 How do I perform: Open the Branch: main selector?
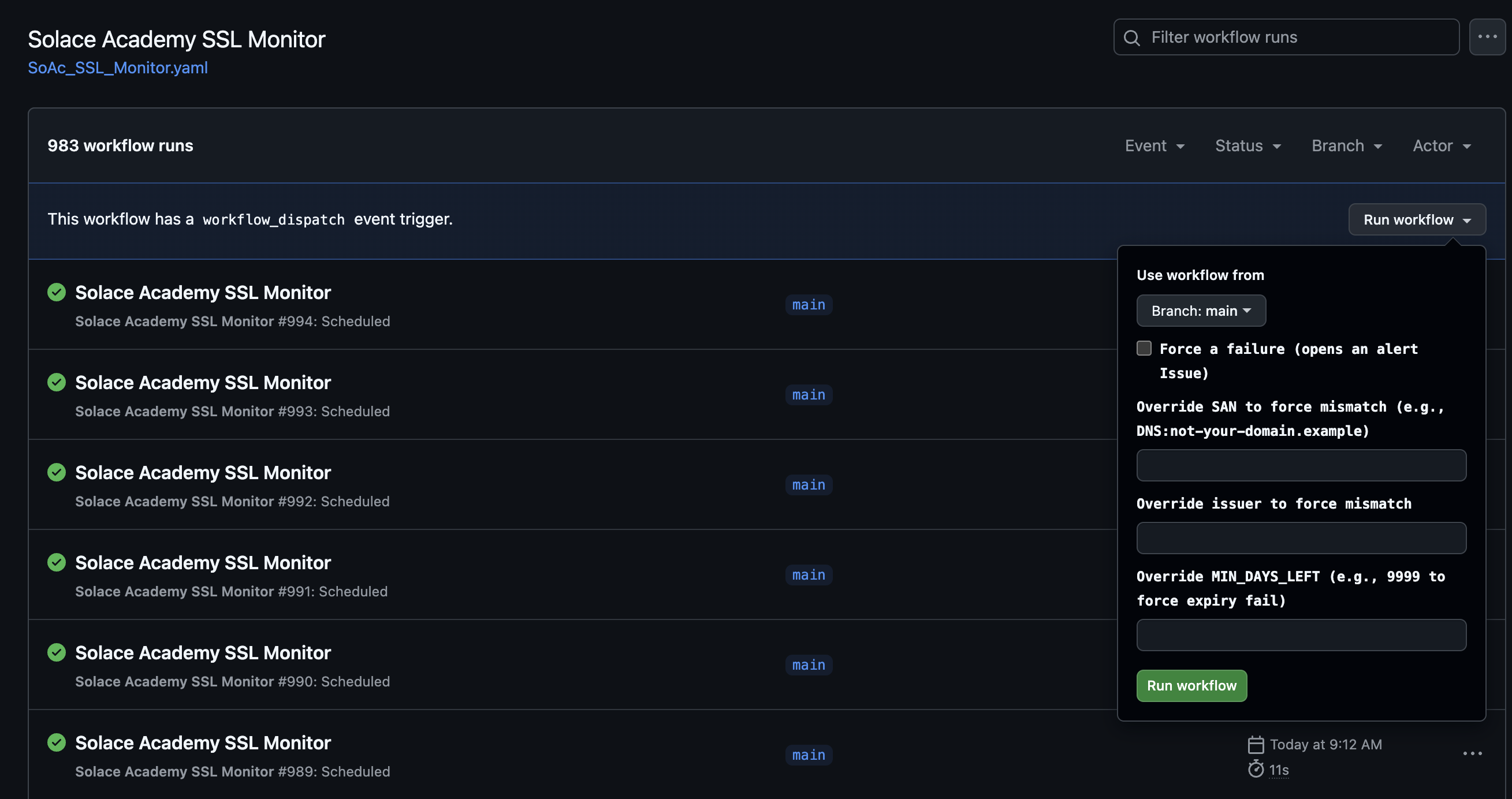tap(1201, 311)
